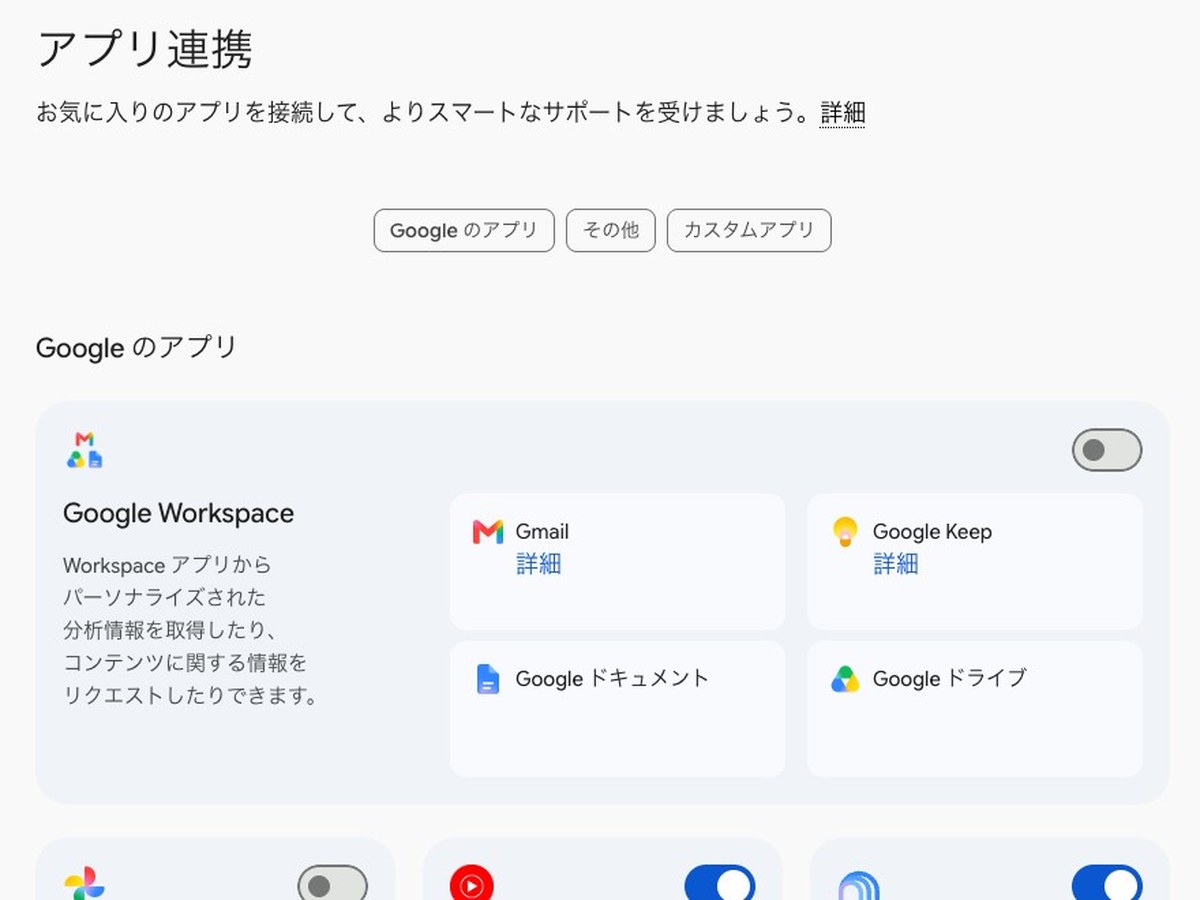Select the その他 filter chip
This screenshot has width=1200, height=900.
pos(610,230)
